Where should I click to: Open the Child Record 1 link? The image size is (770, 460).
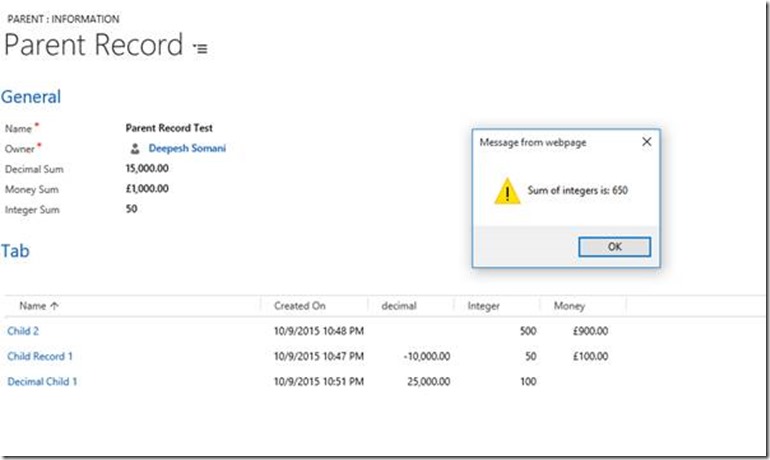[x=40, y=356]
